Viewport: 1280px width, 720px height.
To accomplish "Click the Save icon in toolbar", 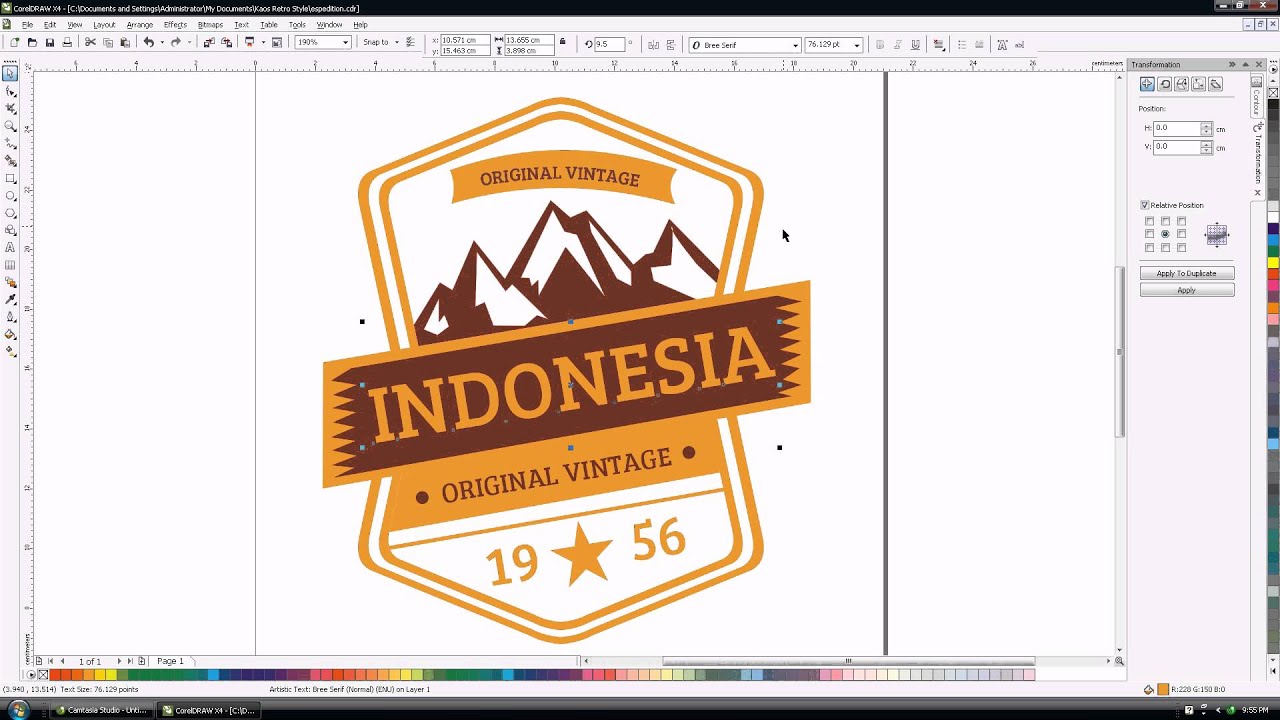I will [x=49, y=43].
